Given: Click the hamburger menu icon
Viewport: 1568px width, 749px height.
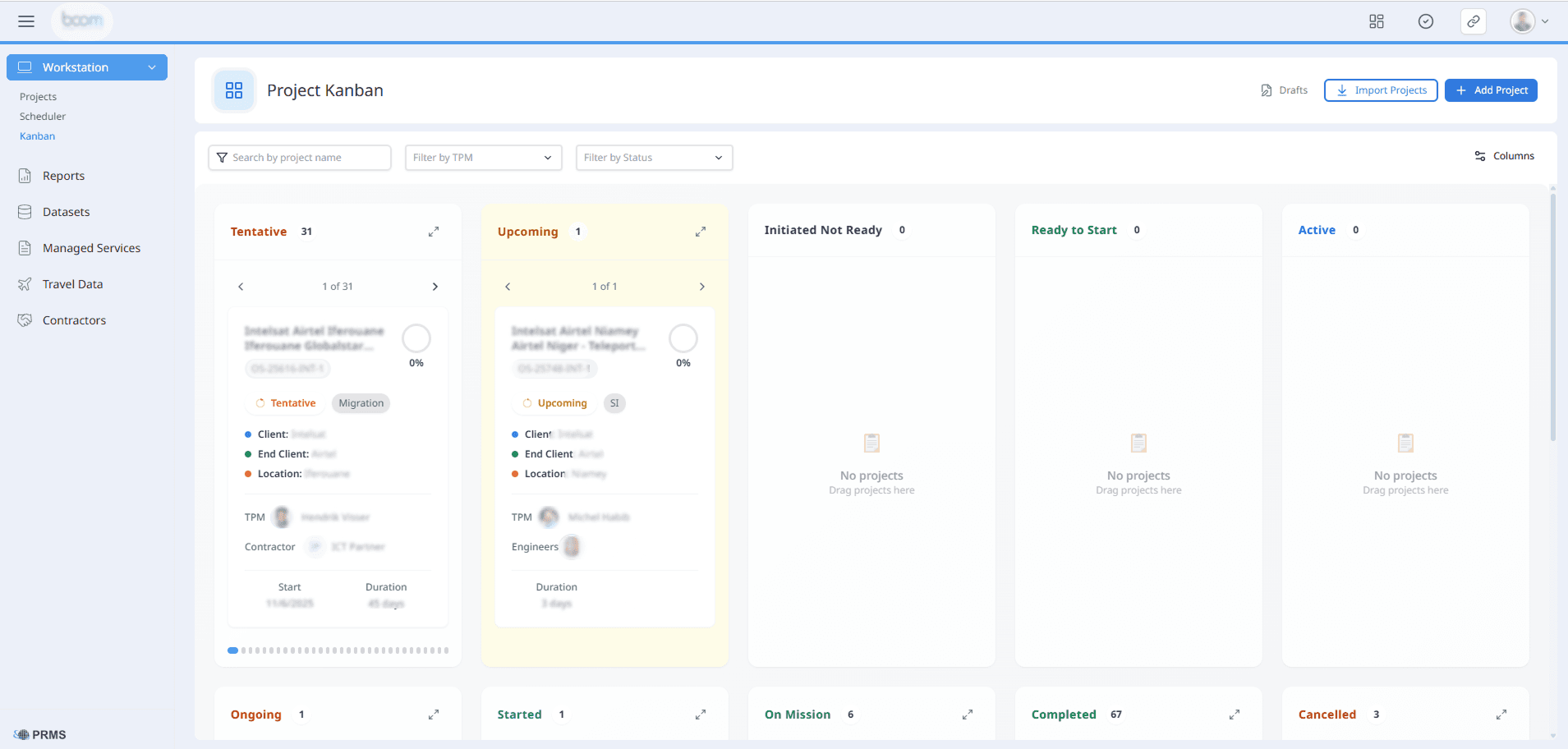Looking at the screenshot, I should [26, 21].
